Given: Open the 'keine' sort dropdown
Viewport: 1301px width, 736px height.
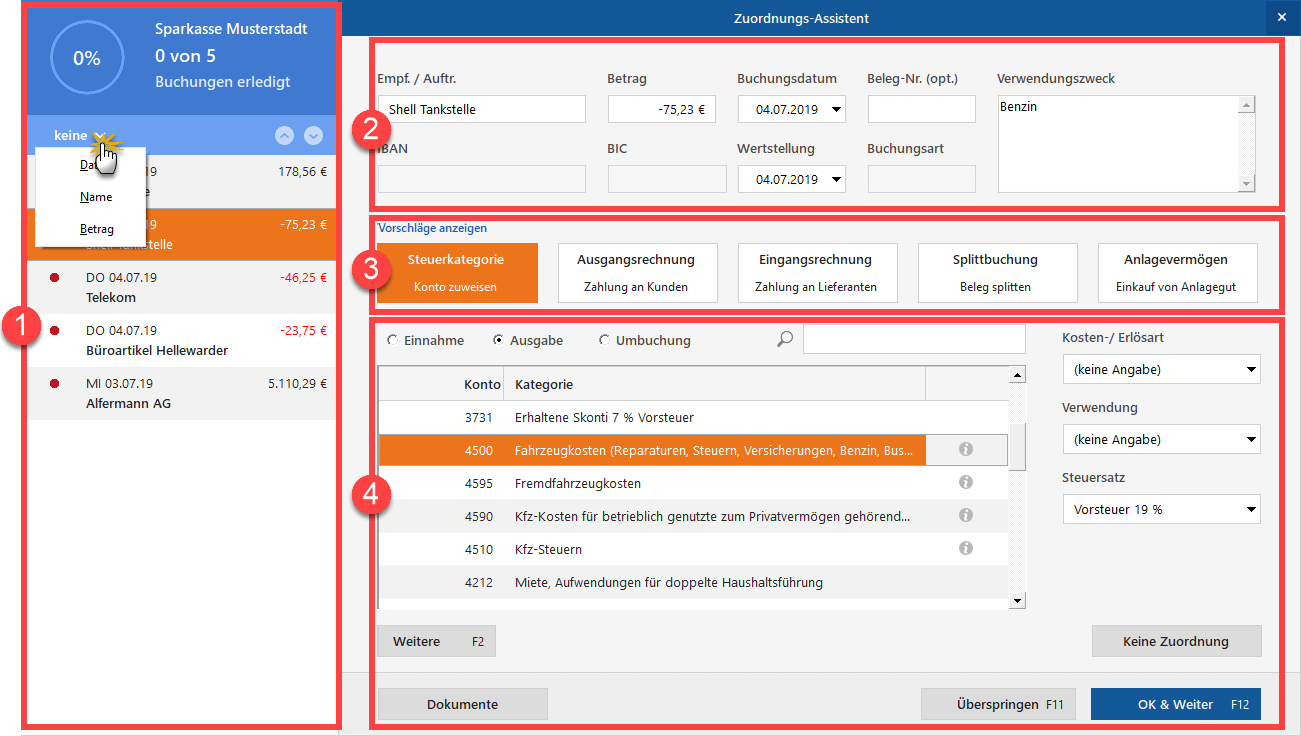Looking at the screenshot, I should [80, 135].
